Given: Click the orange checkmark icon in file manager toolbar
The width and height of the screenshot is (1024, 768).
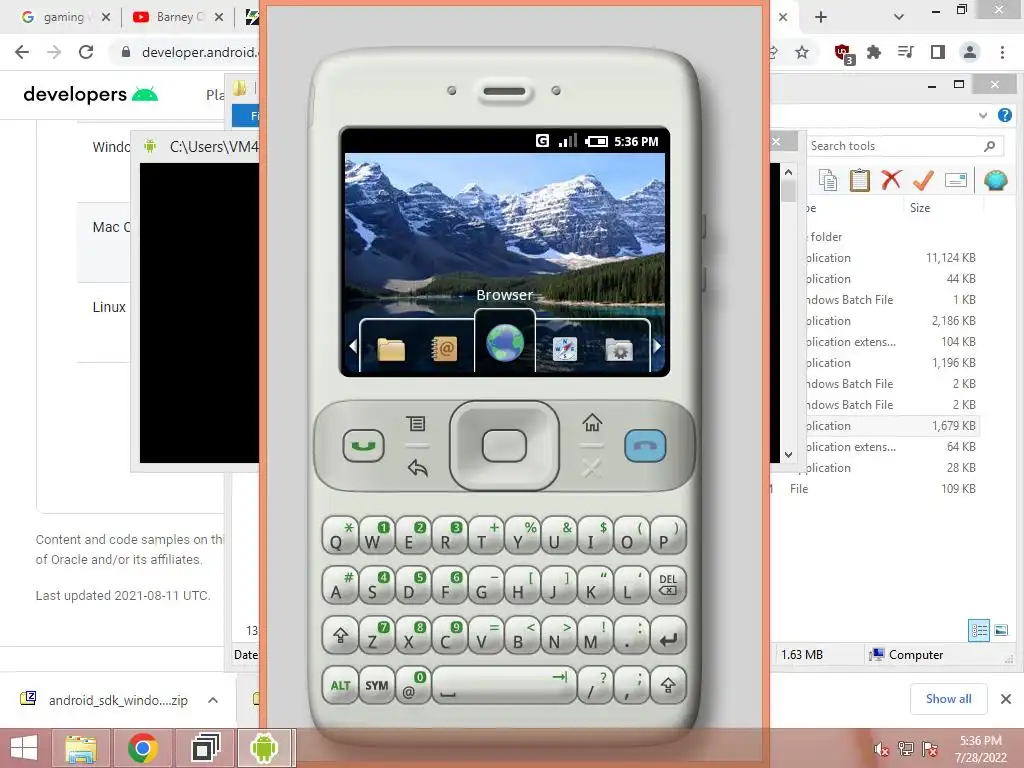Looking at the screenshot, I should point(923,180).
